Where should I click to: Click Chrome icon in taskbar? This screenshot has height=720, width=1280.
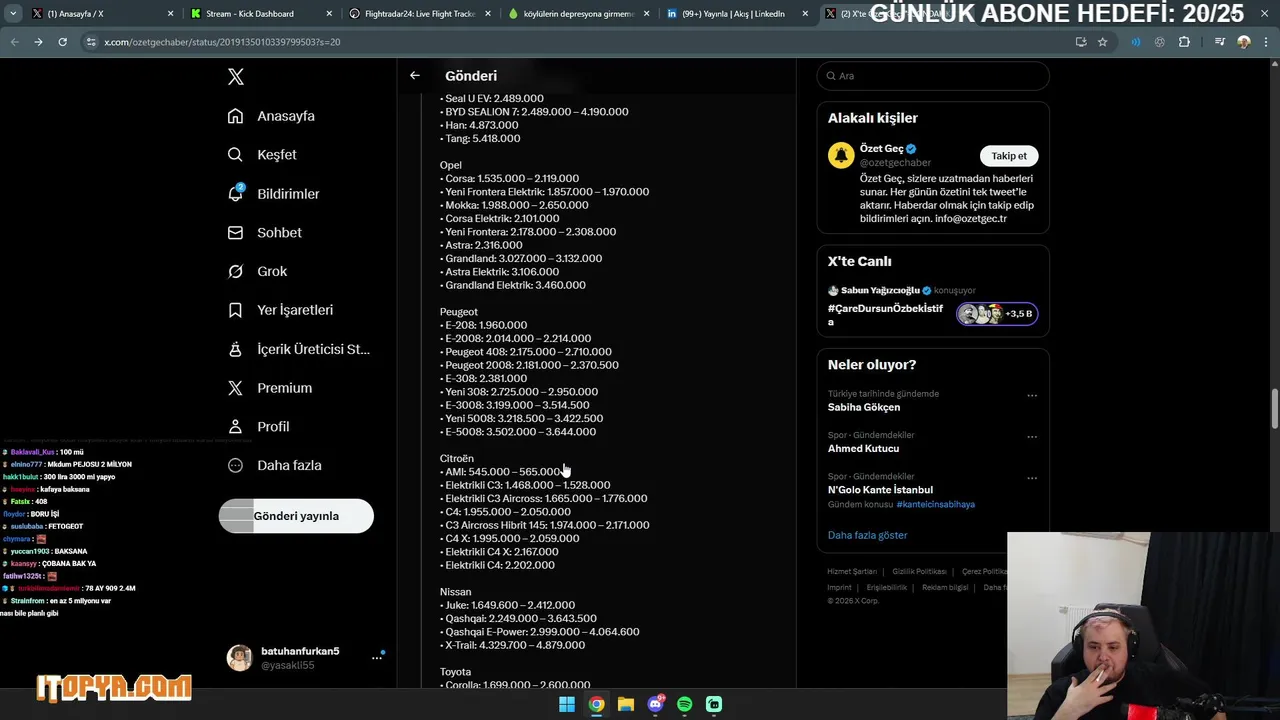[x=596, y=704]
